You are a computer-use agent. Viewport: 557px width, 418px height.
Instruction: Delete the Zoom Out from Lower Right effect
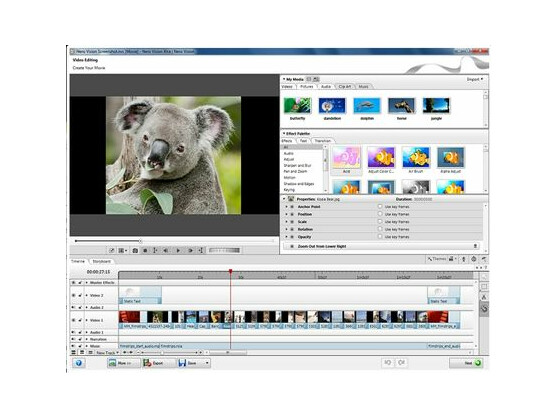point(475,246)
